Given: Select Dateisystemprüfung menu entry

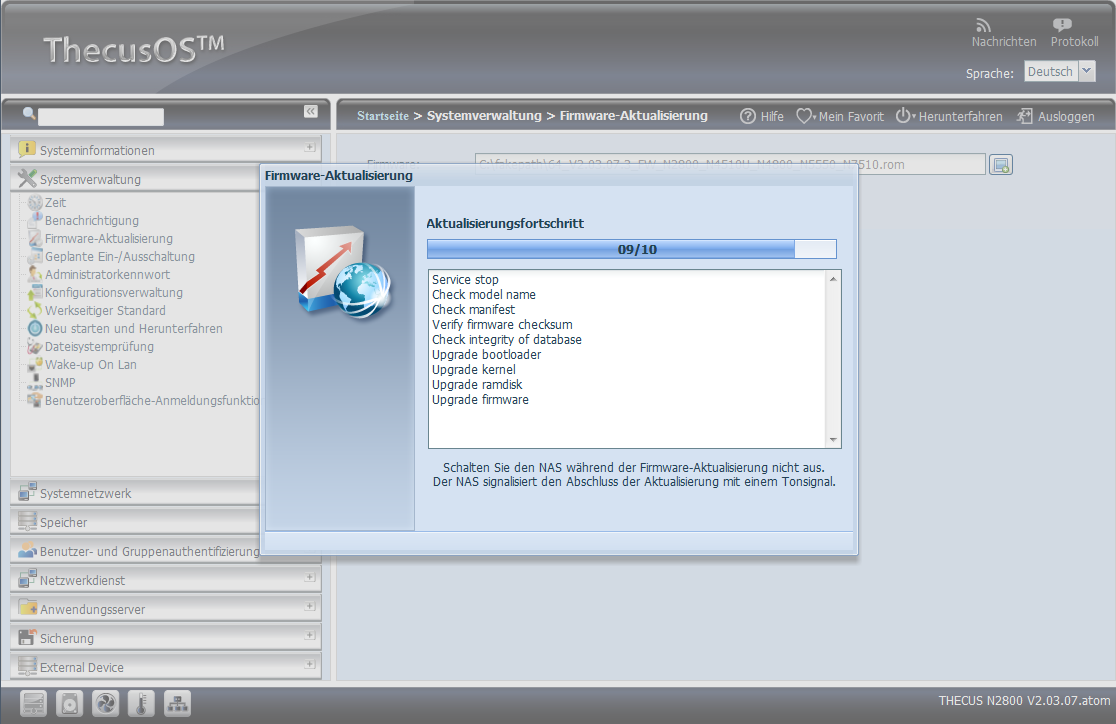Looking at the screenshot, I should click(100, 347).
